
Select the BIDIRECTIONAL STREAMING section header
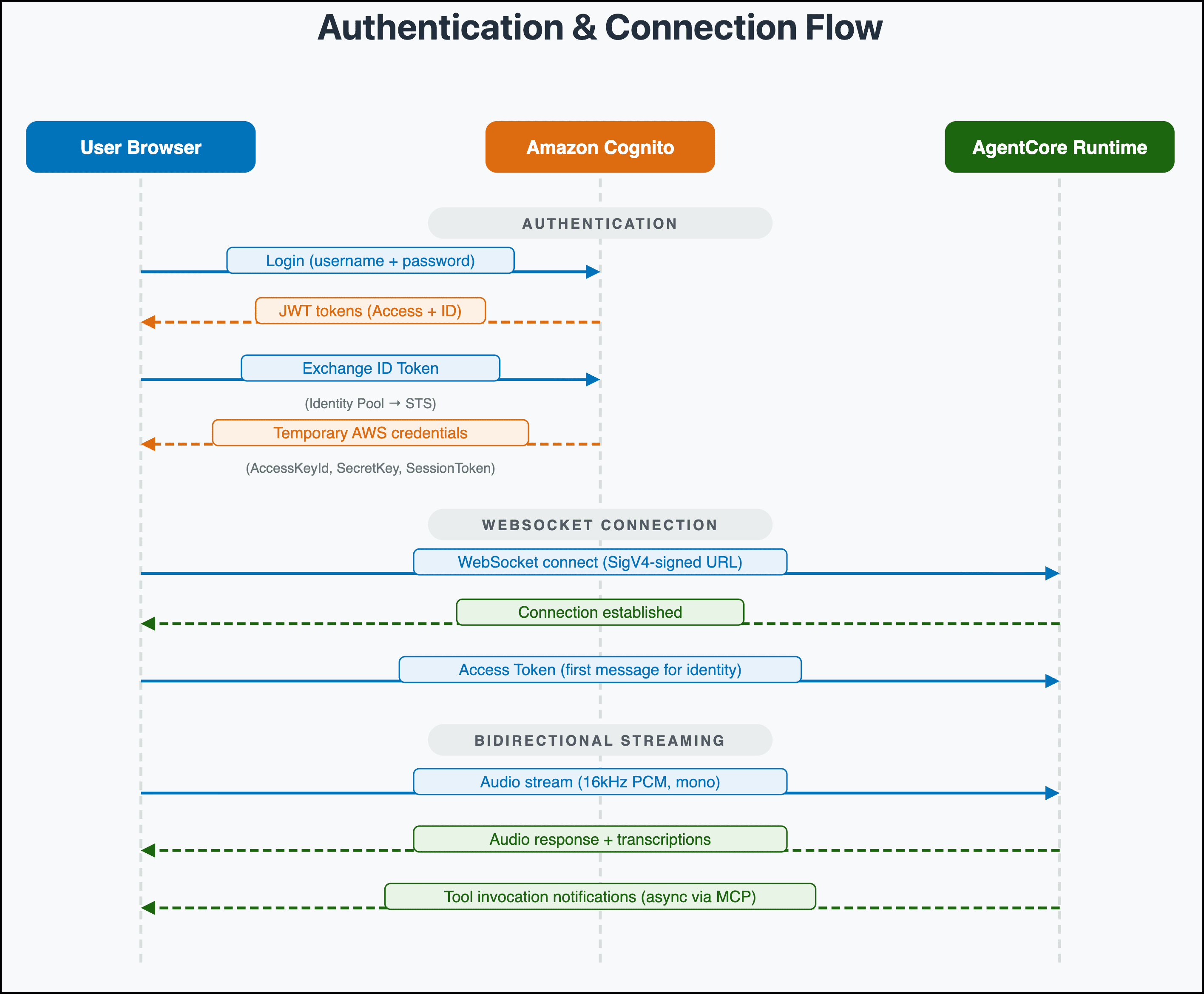pos(599,740)
